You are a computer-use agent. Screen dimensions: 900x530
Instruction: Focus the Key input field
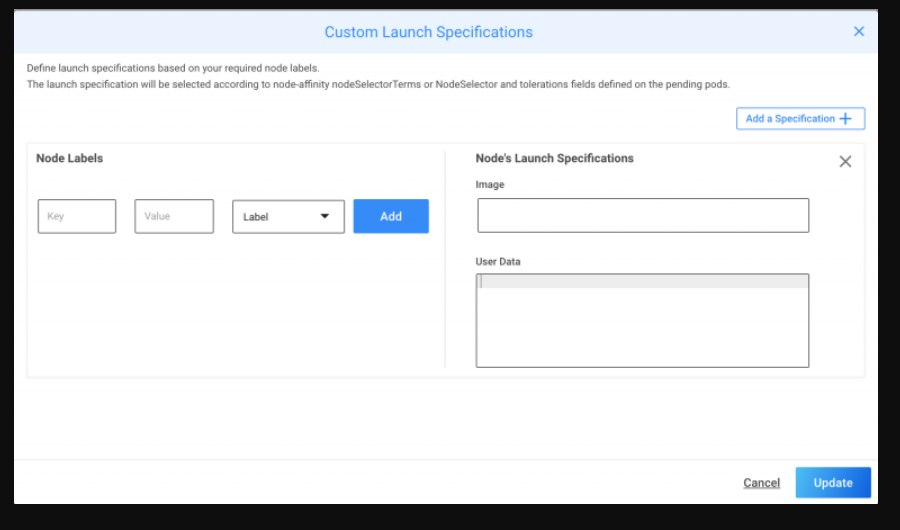coord(77,216)
